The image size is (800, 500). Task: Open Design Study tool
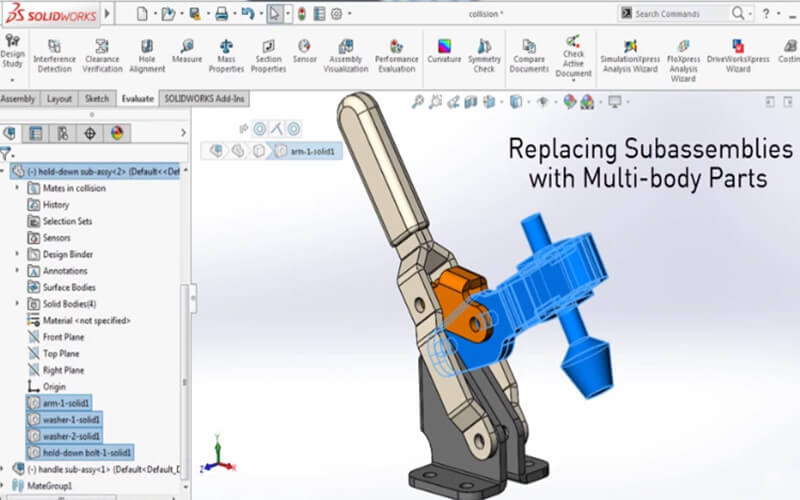click(x=12, y=51)
